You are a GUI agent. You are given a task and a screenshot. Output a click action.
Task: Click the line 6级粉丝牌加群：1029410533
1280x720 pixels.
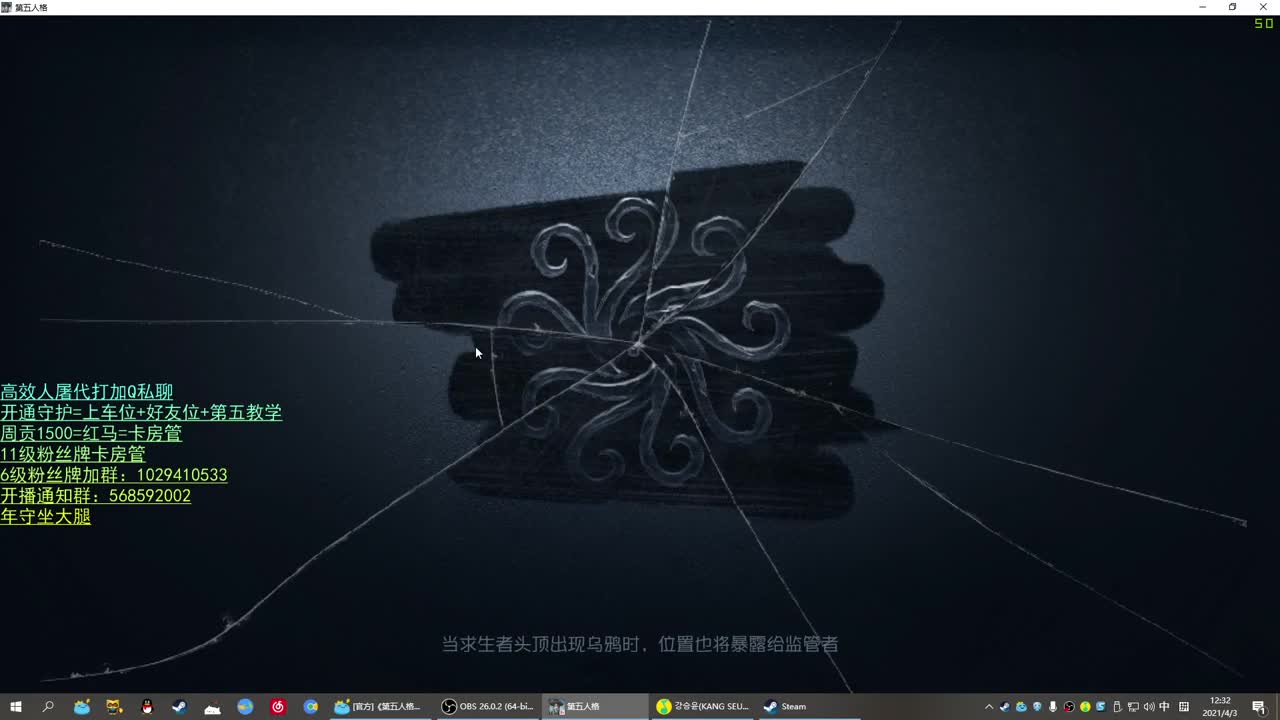pos(114,475)
